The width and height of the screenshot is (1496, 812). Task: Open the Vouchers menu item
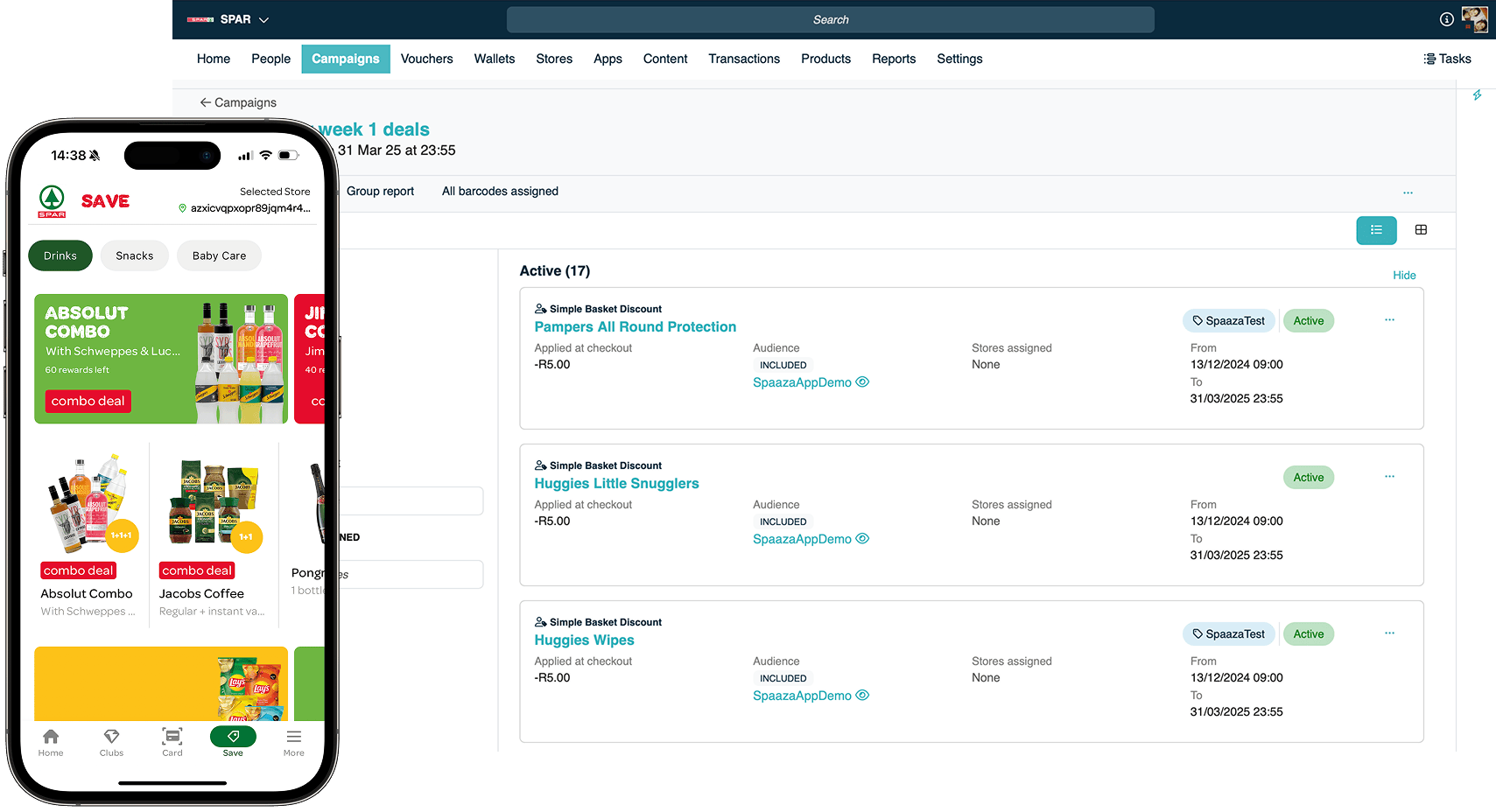coord(427,59)
